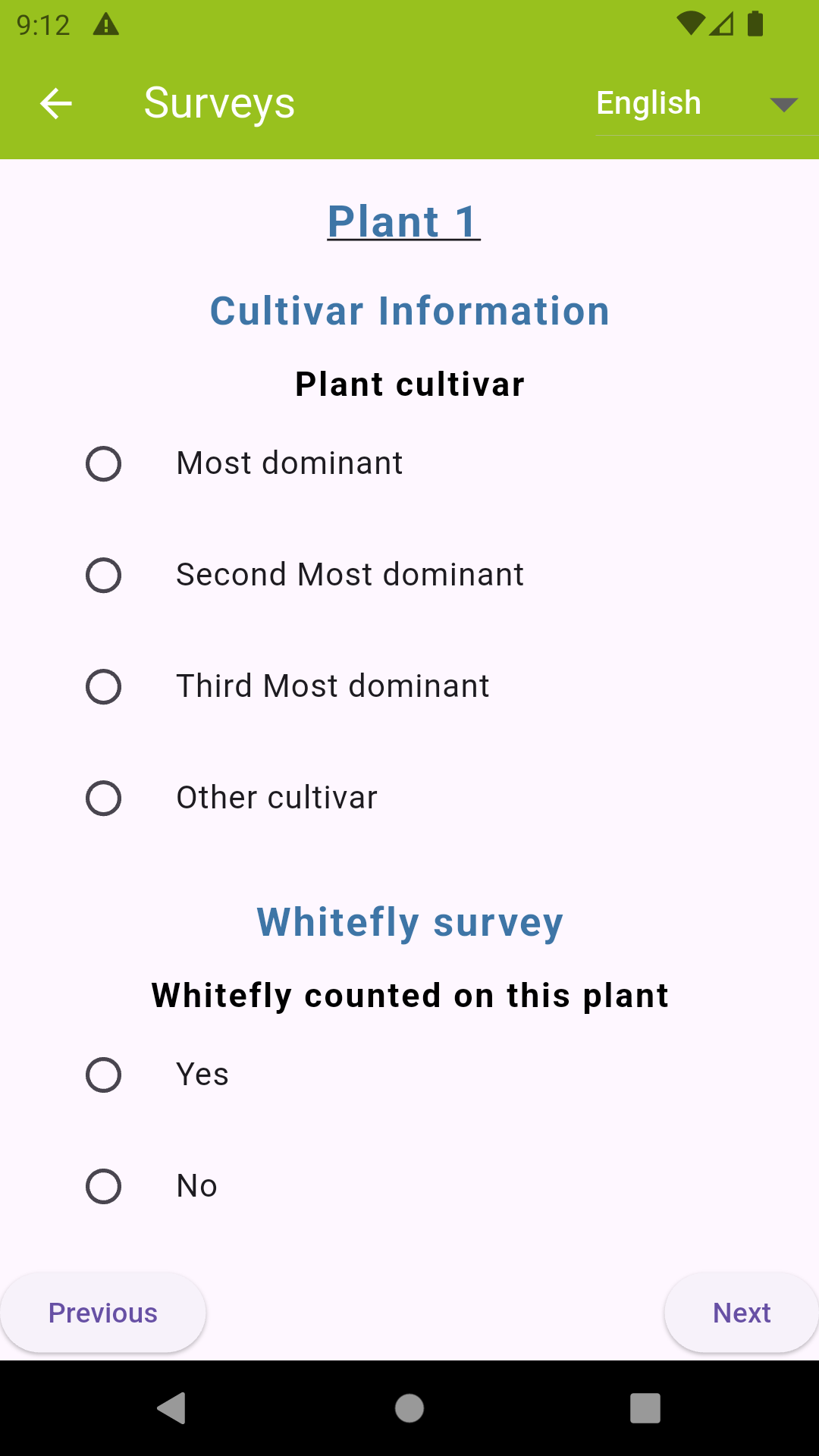Choose Second Most dominant radio button
819x1456 pixels.
tap(104, 576)
